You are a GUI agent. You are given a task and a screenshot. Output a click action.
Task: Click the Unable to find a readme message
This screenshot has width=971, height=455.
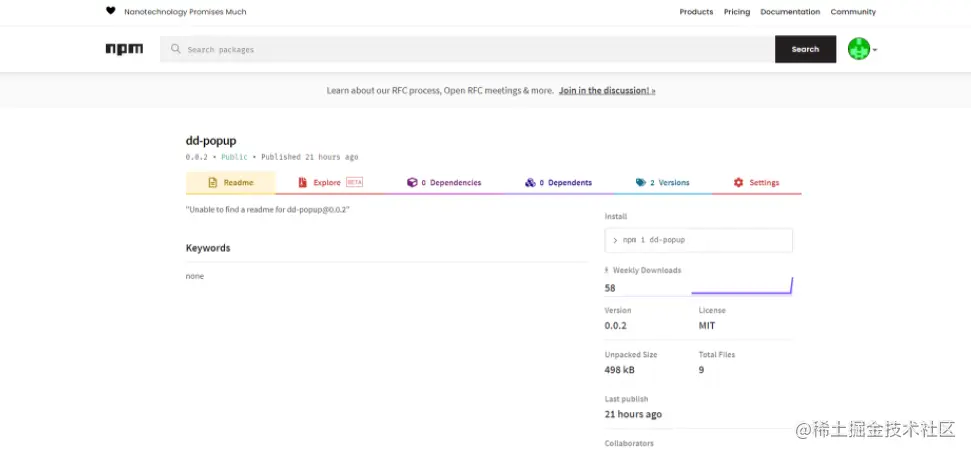pos(268,210)
